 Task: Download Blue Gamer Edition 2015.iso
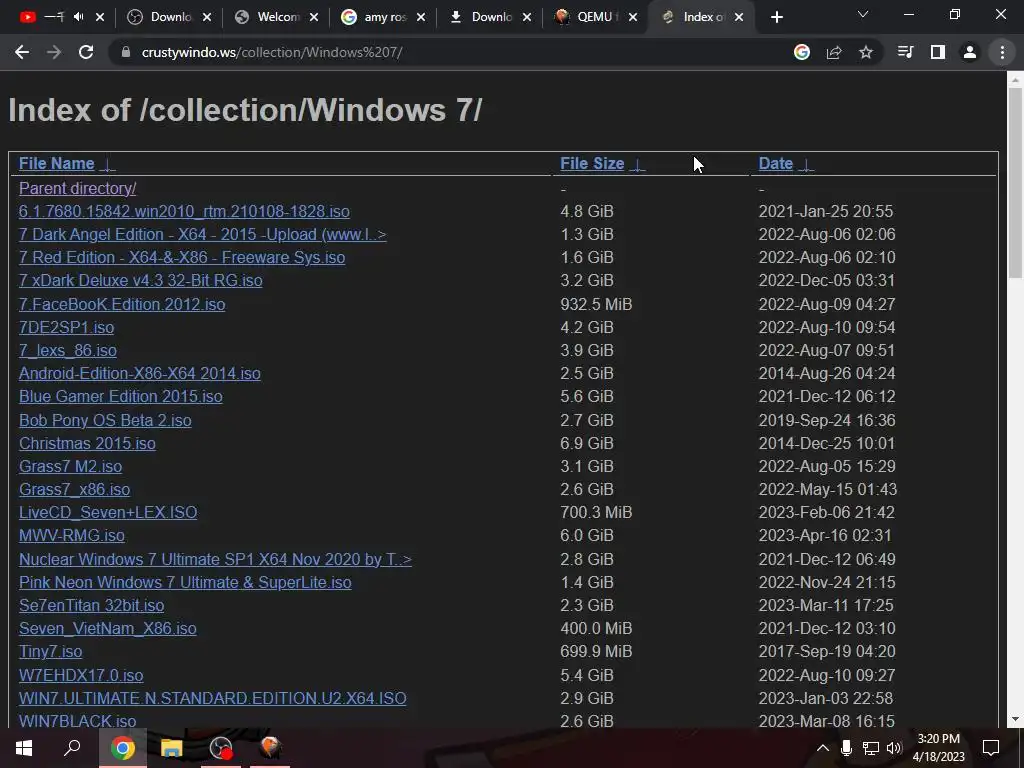(x=121, y=396)
